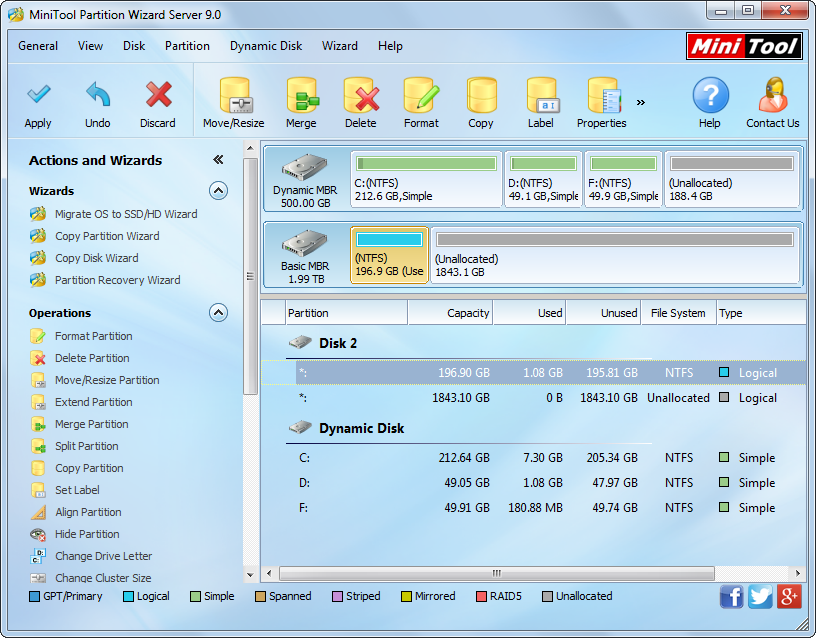Open partition Properties from the toolbar
The width and height of the screenshot is (816, 638).
point(603,95)
